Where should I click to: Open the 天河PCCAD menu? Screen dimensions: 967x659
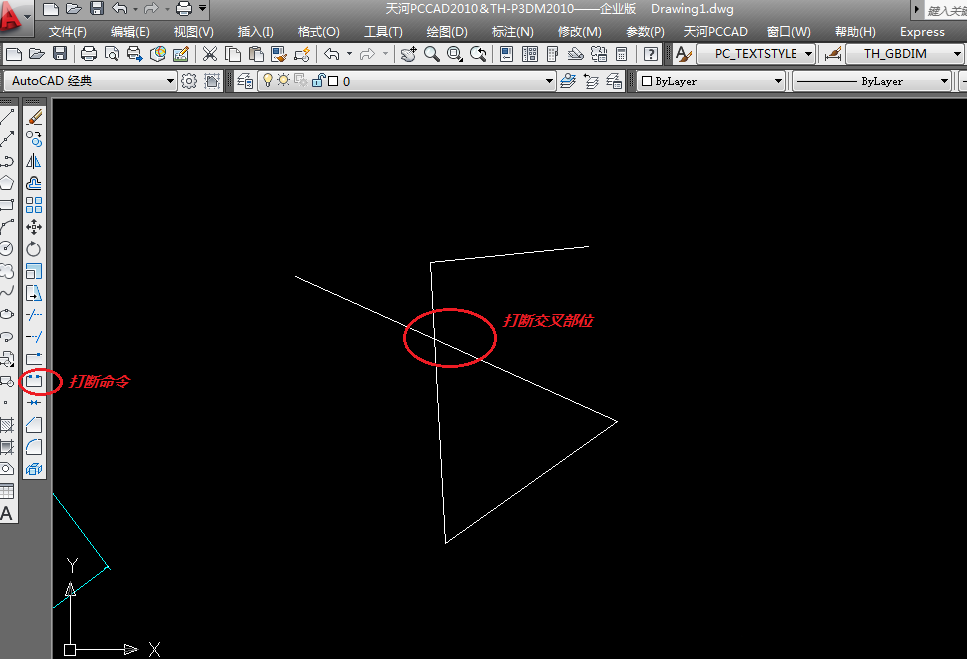click(x=715, y=32)
